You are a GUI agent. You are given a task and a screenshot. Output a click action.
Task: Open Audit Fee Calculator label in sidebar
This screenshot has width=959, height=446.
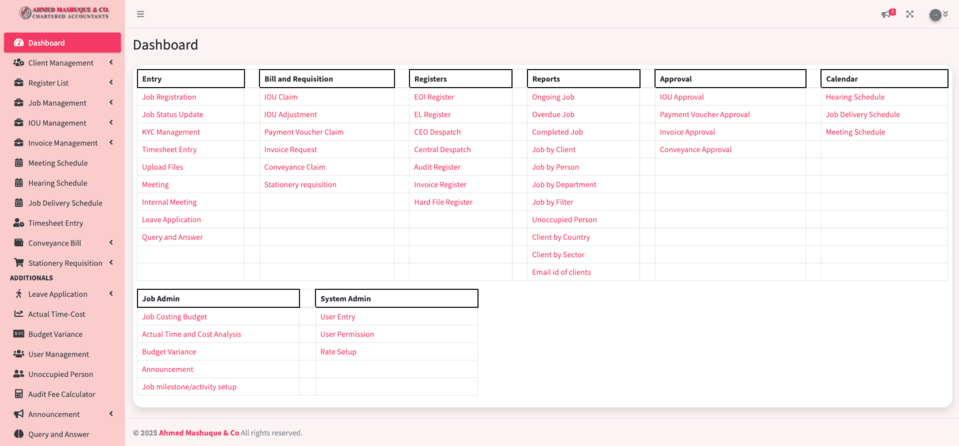[62, 394]
